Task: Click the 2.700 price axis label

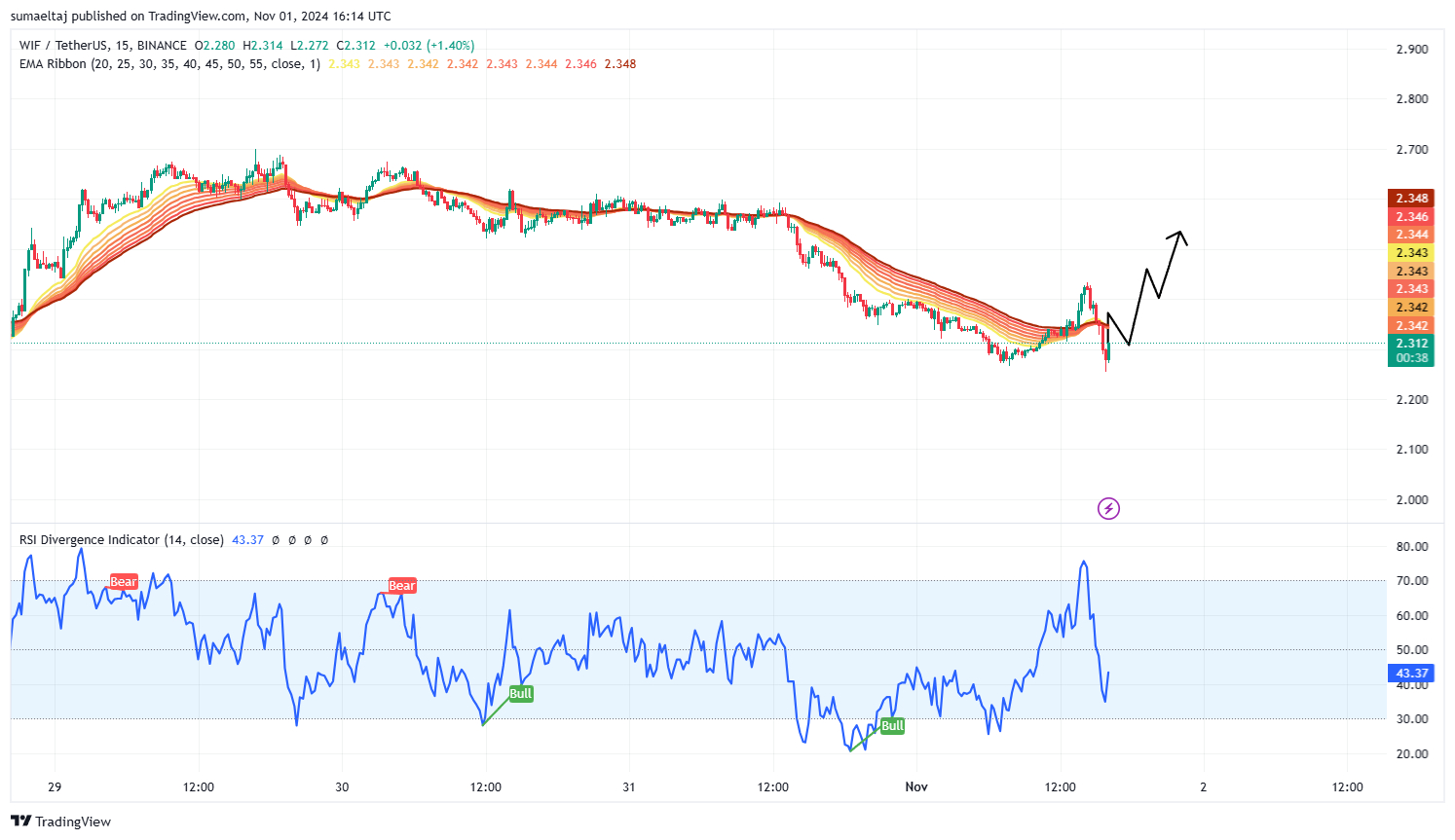Action: click(1412, 149)
